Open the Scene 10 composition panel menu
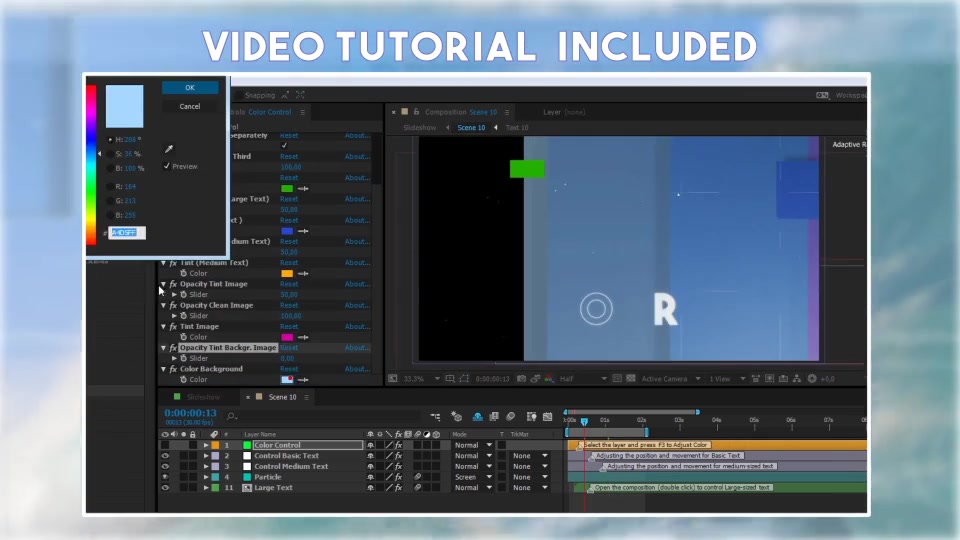 pos(507,112)
